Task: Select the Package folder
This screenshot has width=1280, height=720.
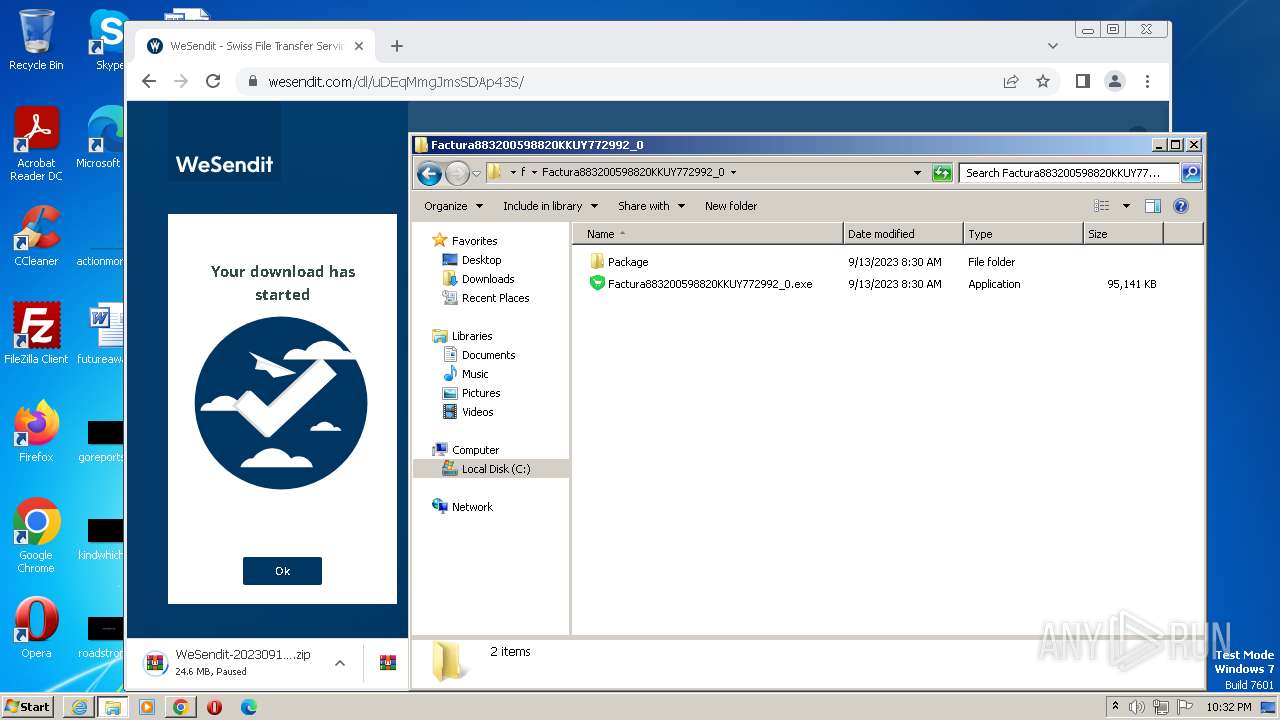Action: (x=620, y=262)
